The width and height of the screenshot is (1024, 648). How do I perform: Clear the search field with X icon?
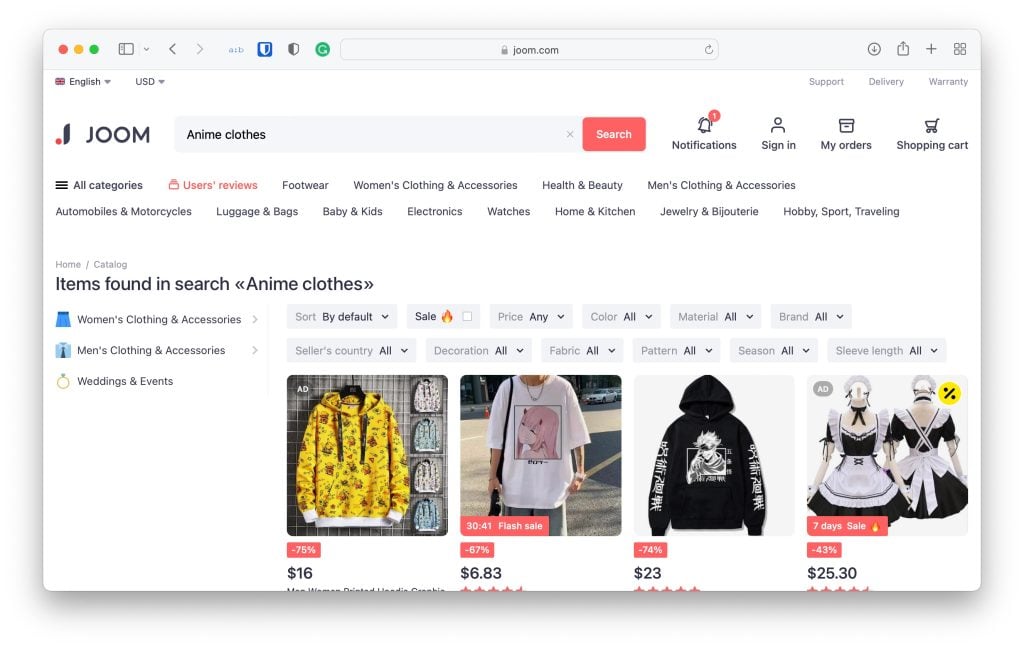569,134
